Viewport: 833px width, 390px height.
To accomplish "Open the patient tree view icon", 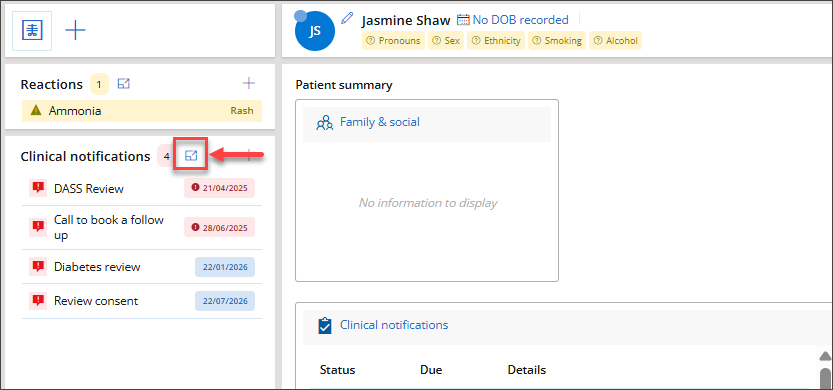I will click(x=32, y=31).
